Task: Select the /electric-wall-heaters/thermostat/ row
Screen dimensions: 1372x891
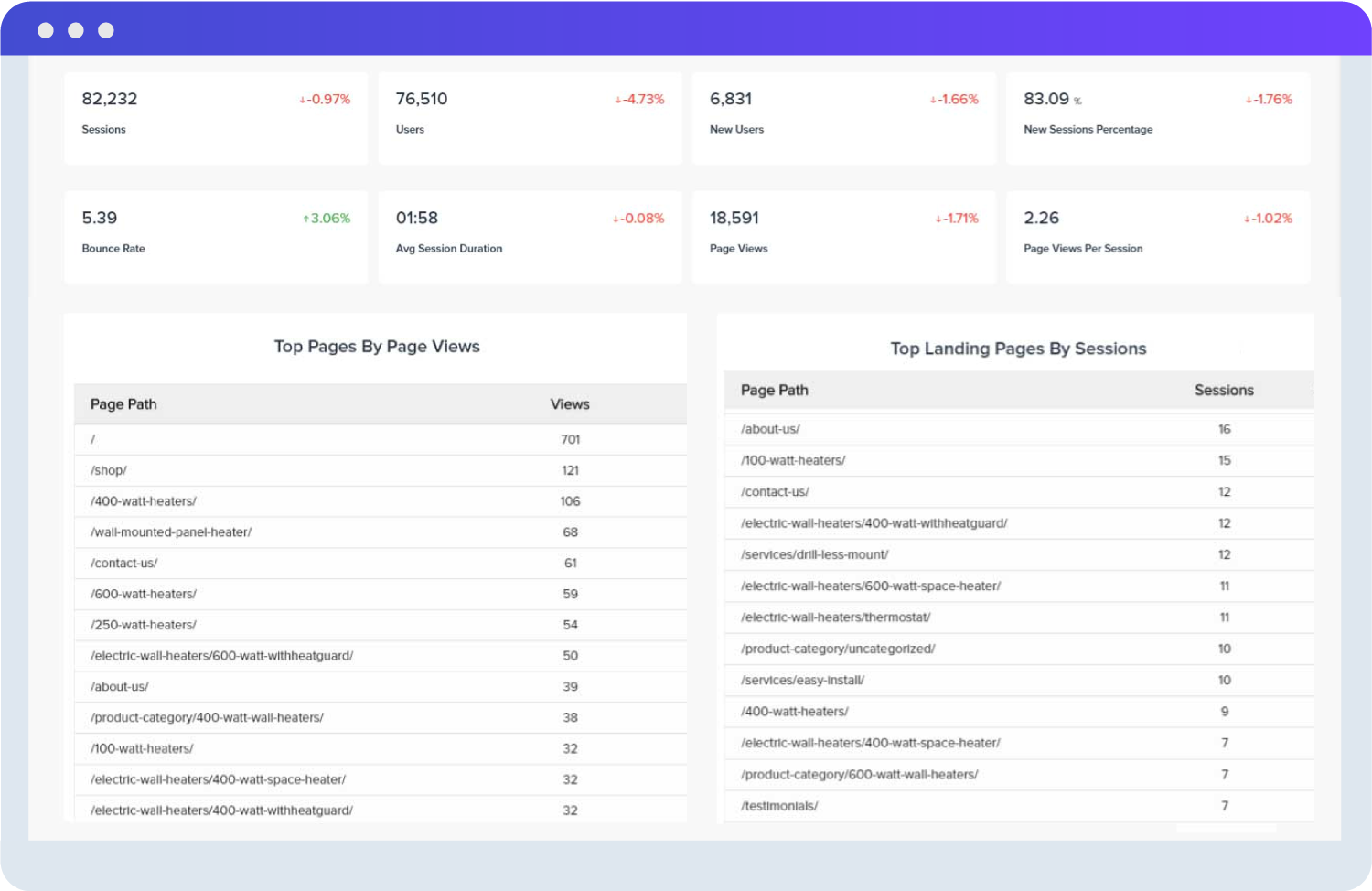Action: pos(1019,617)
